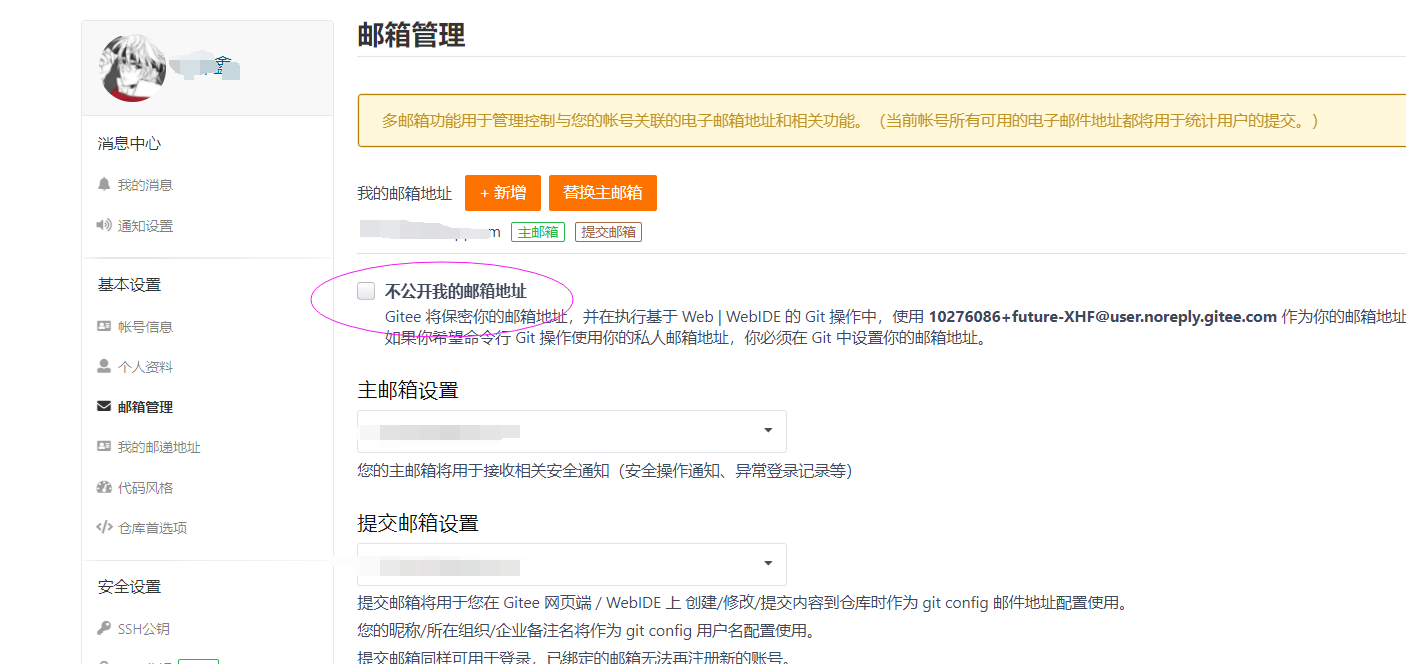1406x664 pixels.
Task: Click the dropdown arrow under 主邮箱设置
Action: click(768, 430)
